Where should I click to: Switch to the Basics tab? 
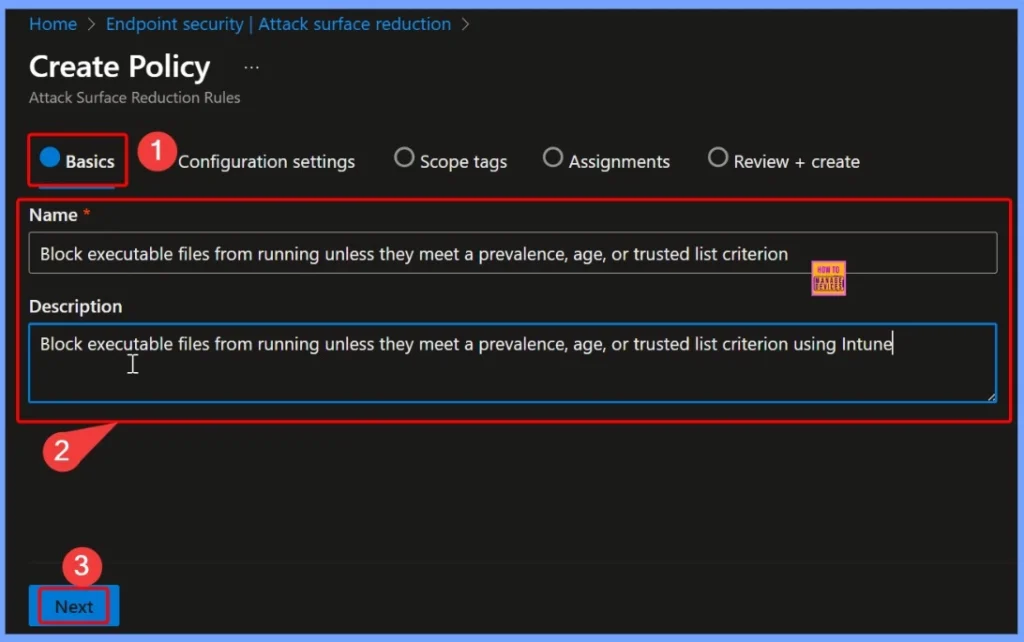tap(78, 161)
